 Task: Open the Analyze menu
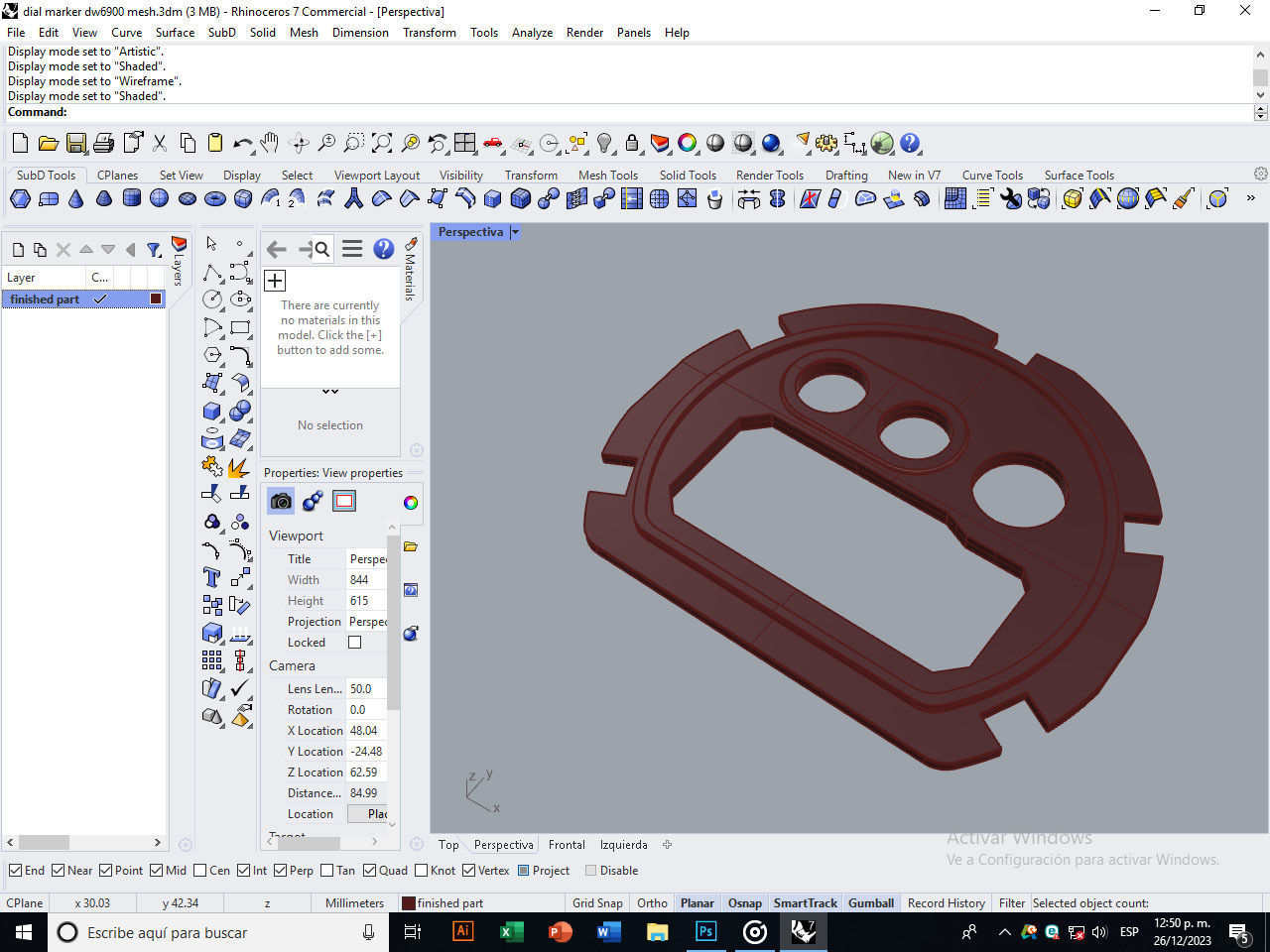click(x=532, y=32)
